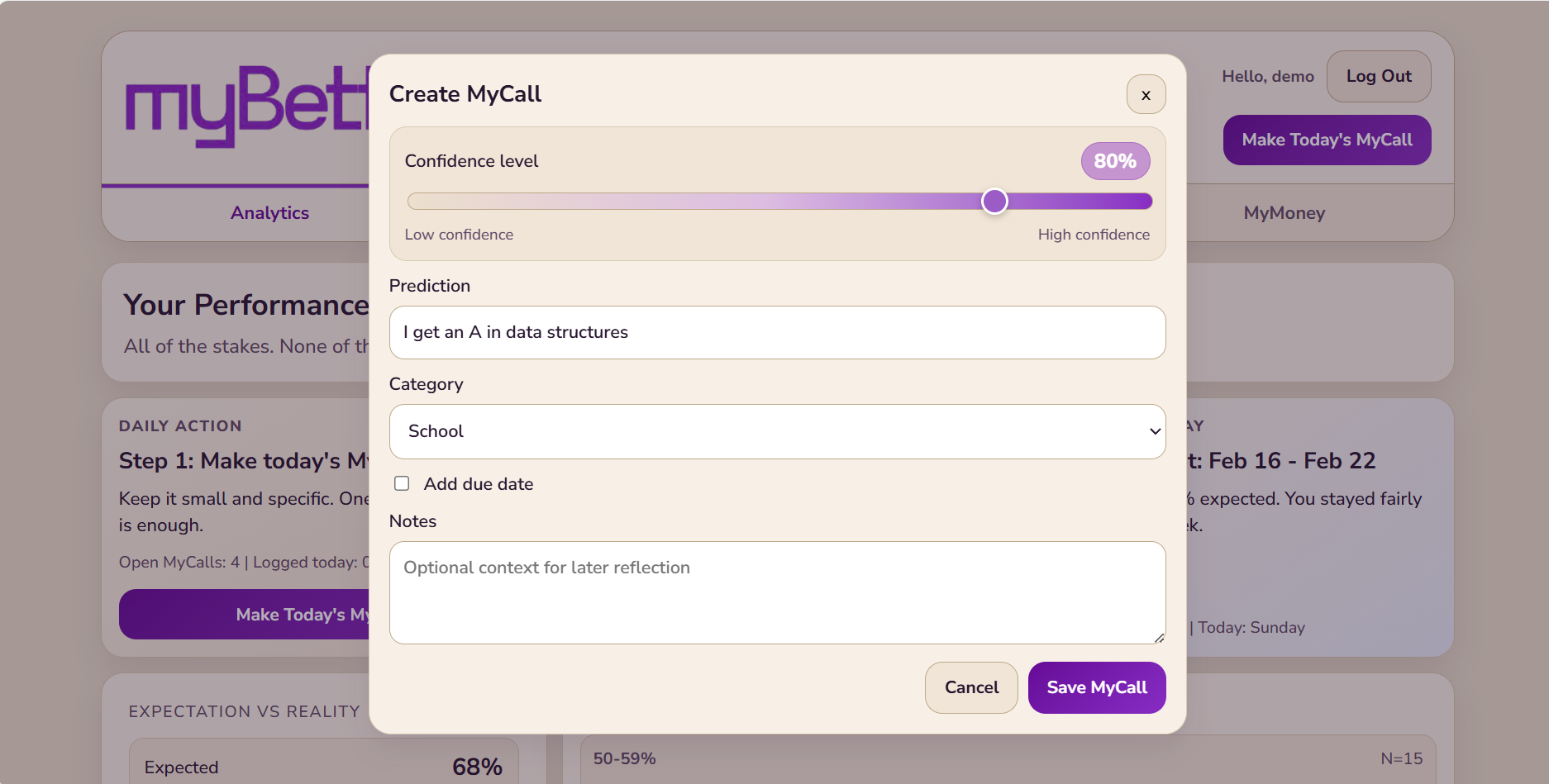The height and width of the screenshot is (784, 1549).
Task: Click the confidence slider handle
Action: point(994,201)
